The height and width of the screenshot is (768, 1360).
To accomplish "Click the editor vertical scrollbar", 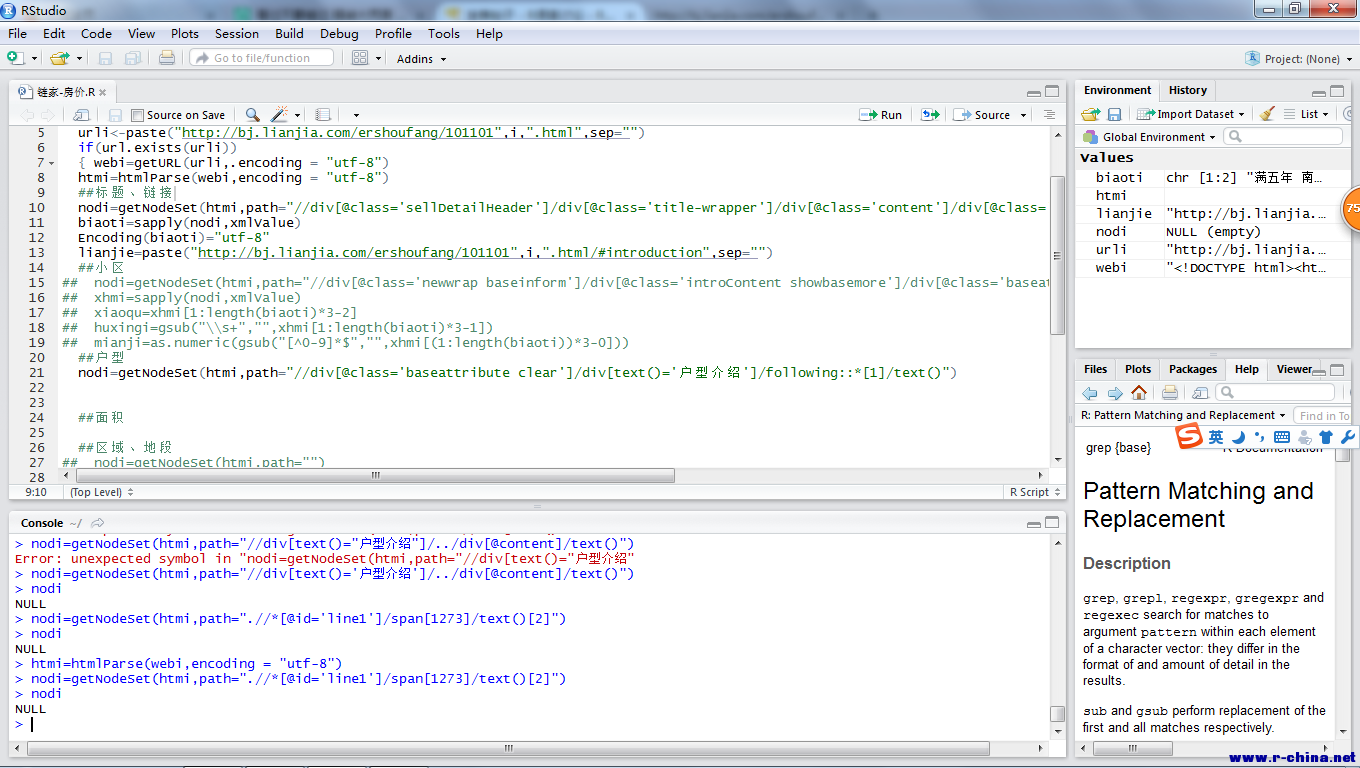I will pos(1058,254).
